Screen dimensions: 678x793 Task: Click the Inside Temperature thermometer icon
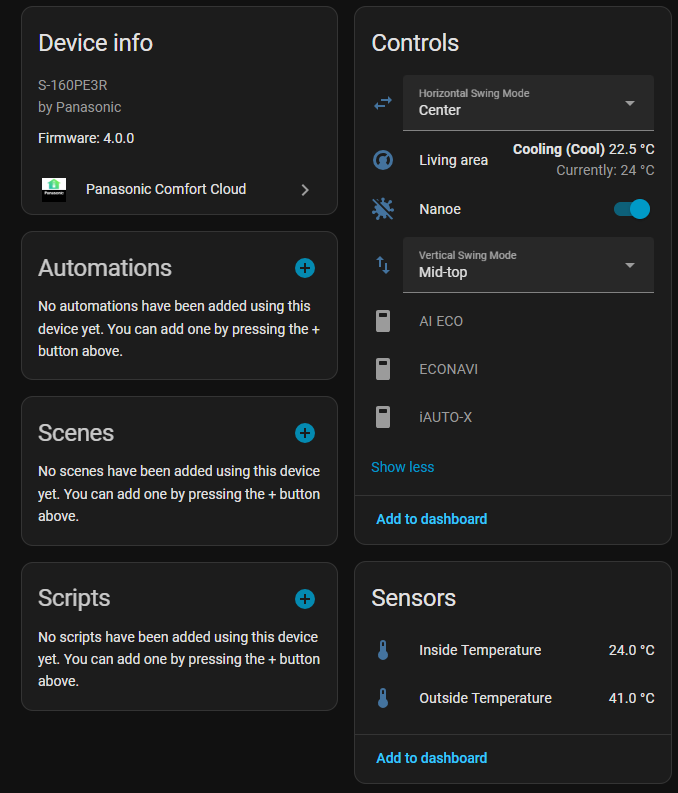(x=382, y=651)
